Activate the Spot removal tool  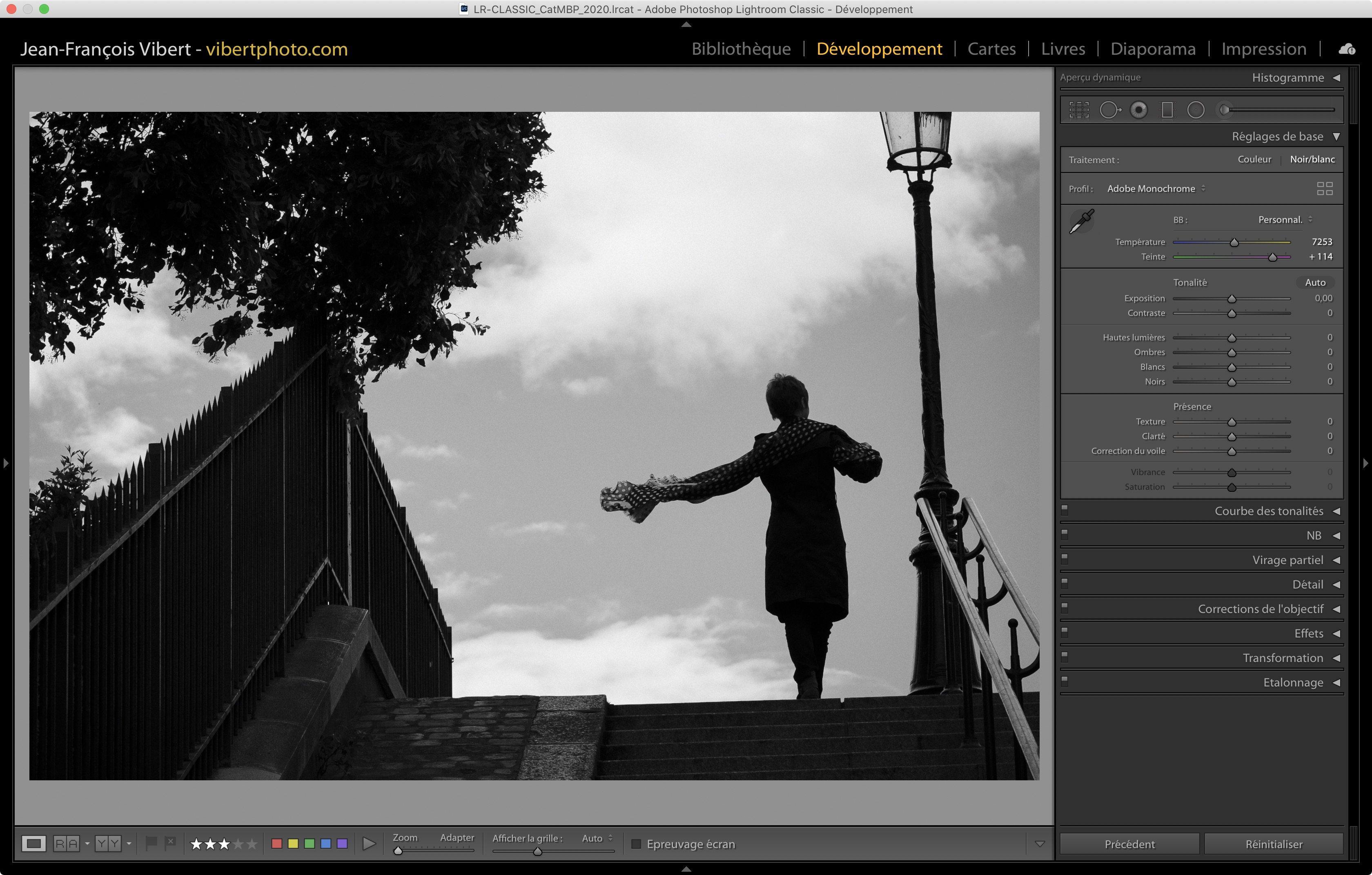1109,110
